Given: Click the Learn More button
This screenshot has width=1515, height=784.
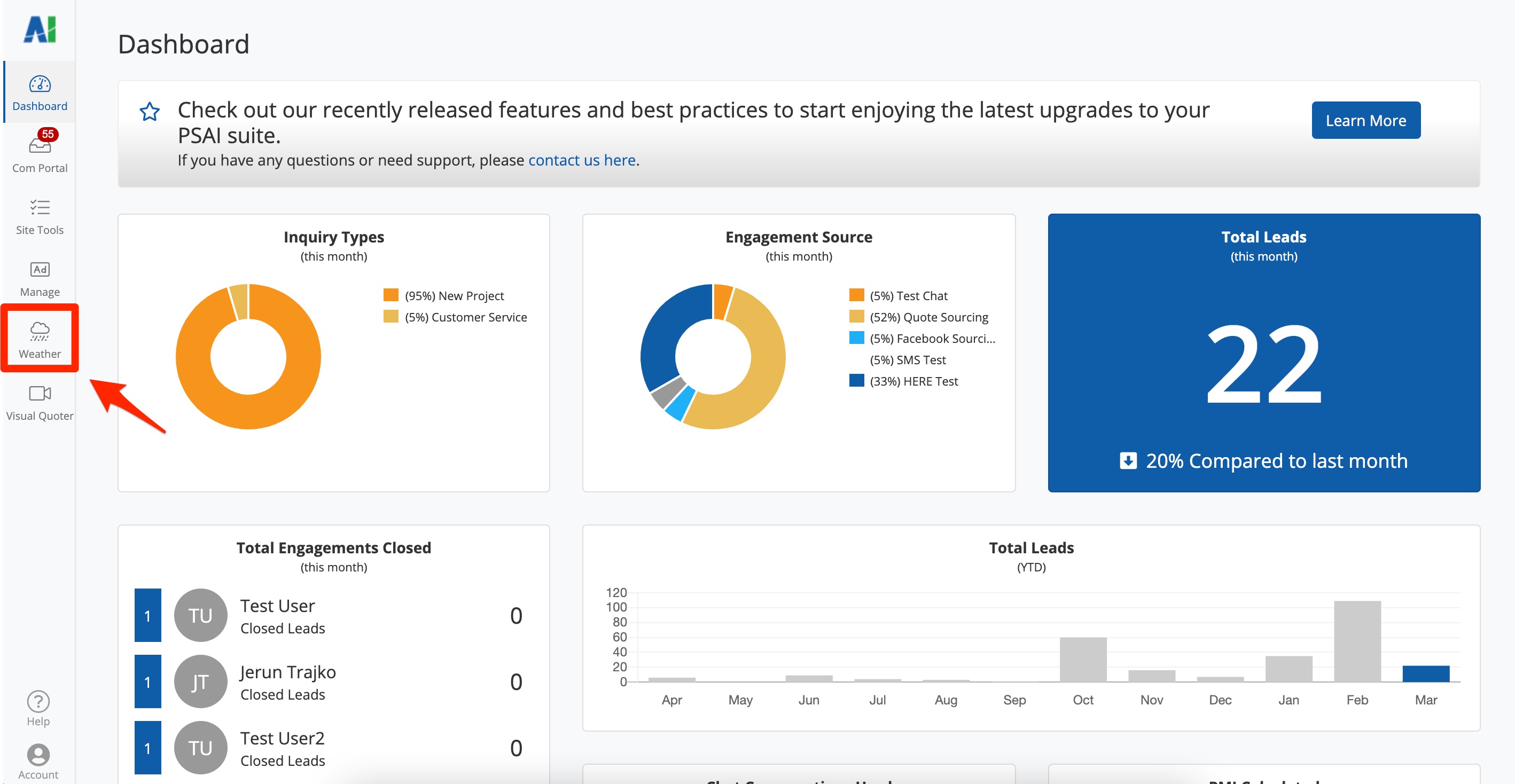Looking at the screenshot, I should pos(1365,121).
